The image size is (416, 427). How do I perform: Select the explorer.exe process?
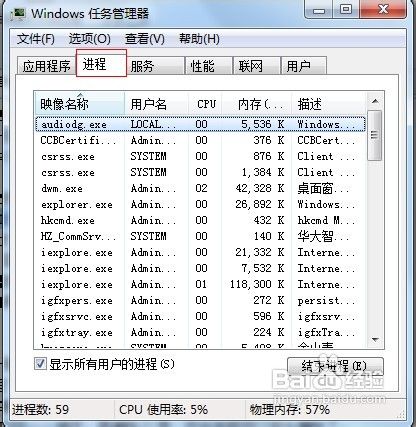pos(200,204)
